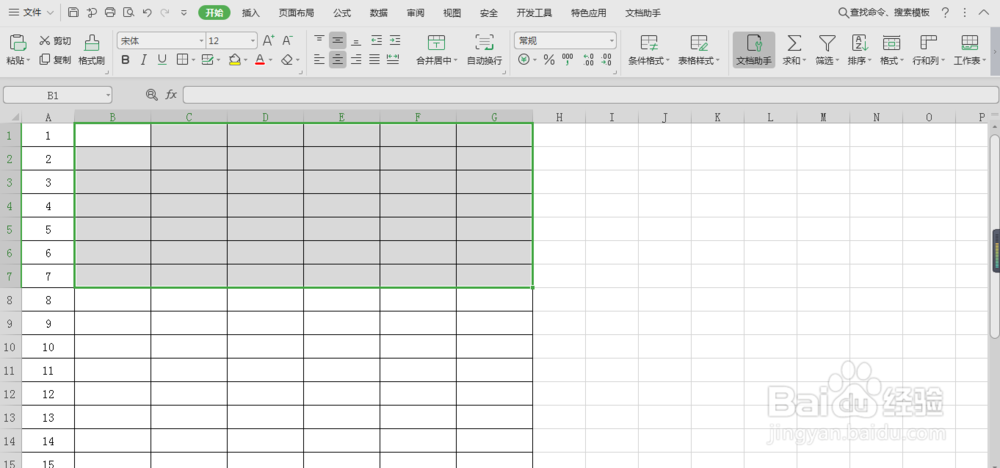Click the Sum (求和) sigma icon
This screenshot has width=1000, height=468.
tap(793, 43)
